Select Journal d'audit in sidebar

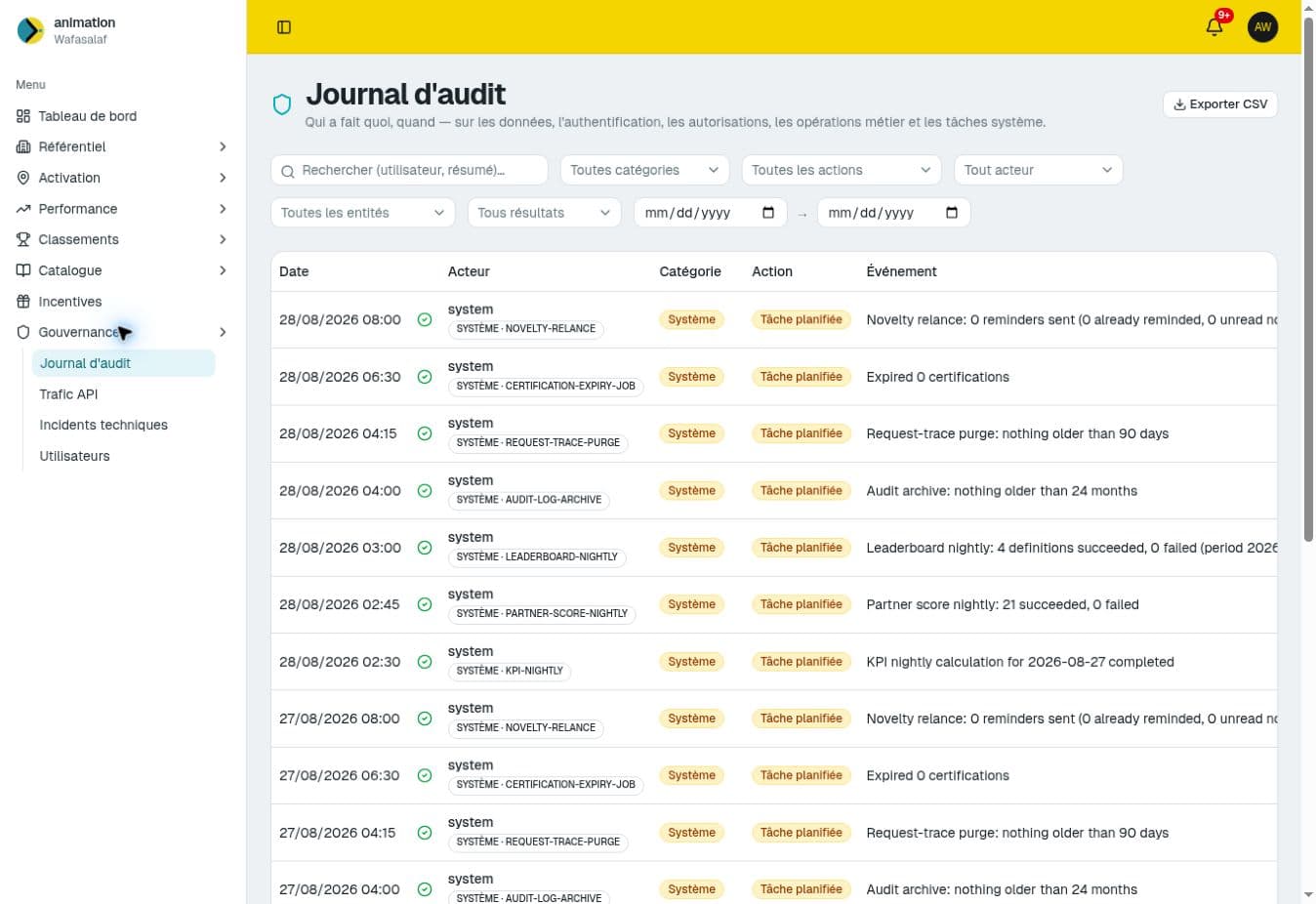tap(123, 363)
